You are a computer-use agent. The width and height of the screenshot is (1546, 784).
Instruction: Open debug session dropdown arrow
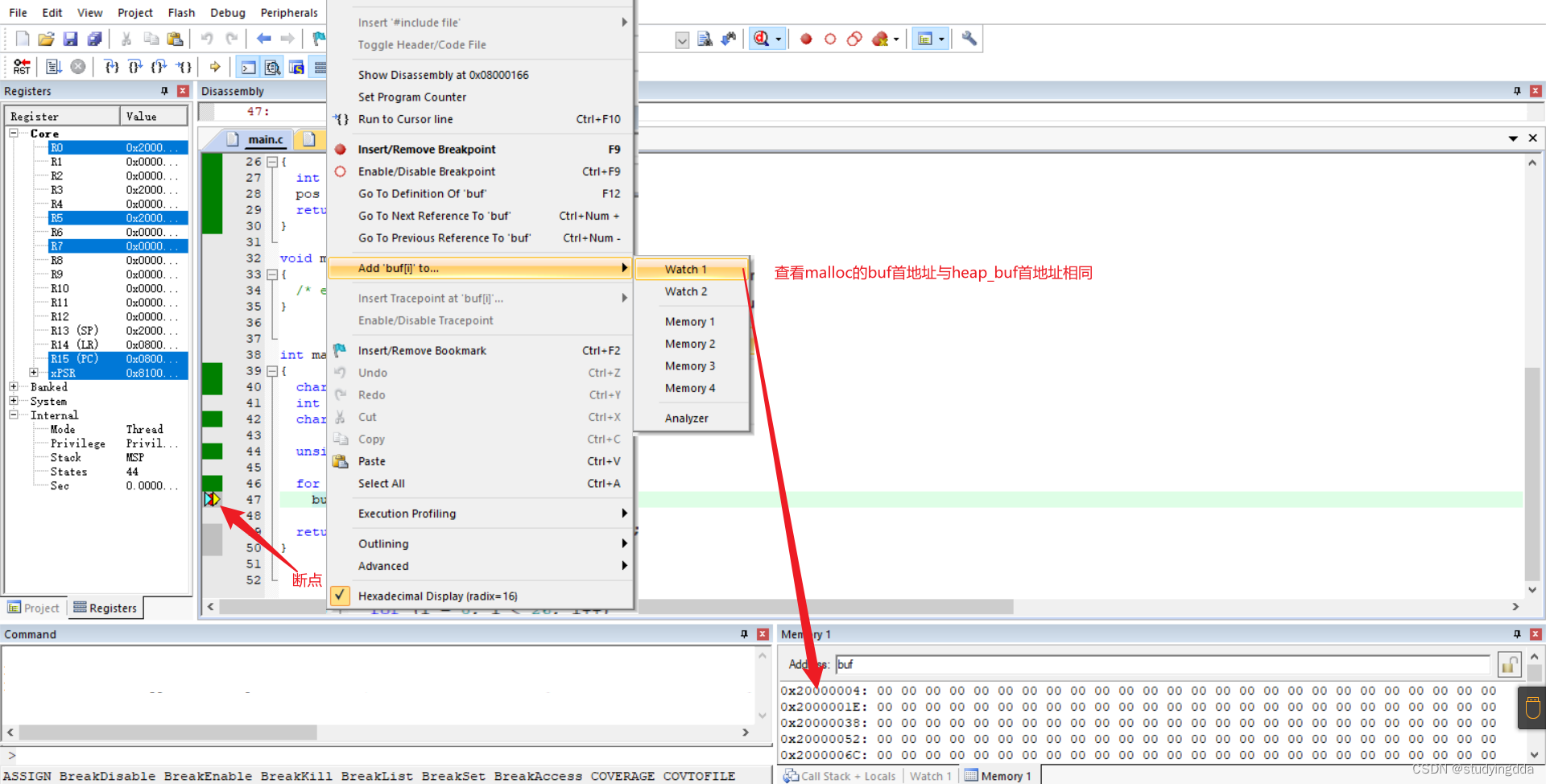click(x=779, y=39)
